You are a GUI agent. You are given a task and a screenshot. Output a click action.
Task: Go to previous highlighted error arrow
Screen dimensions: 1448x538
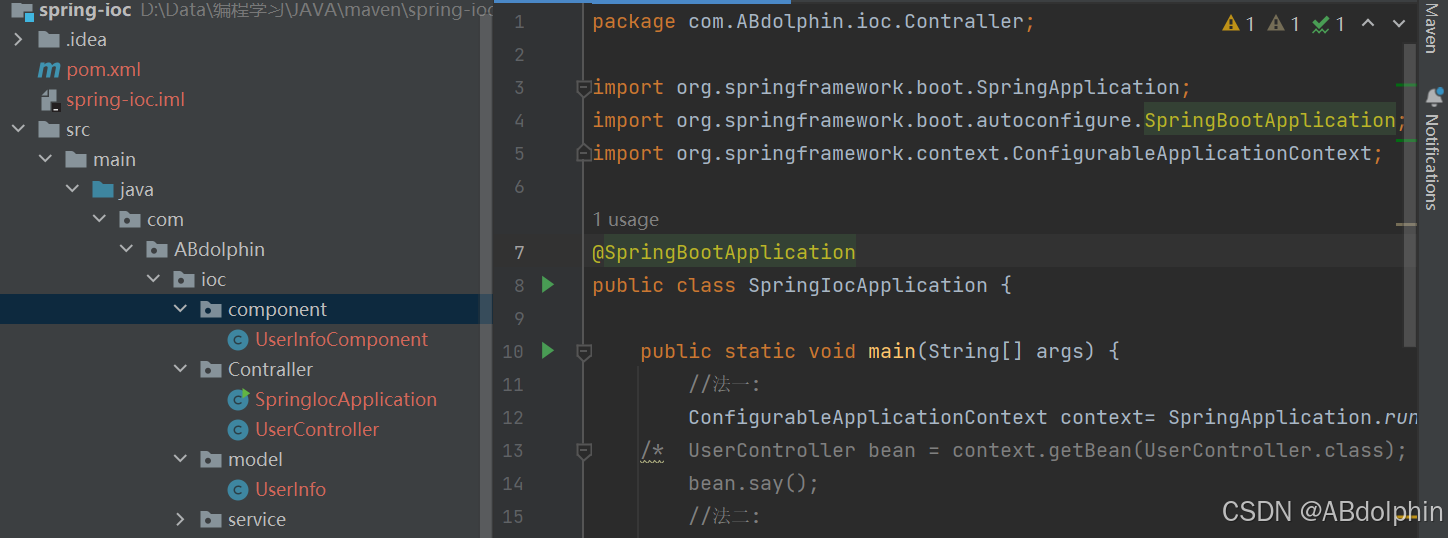point(1368,23)
